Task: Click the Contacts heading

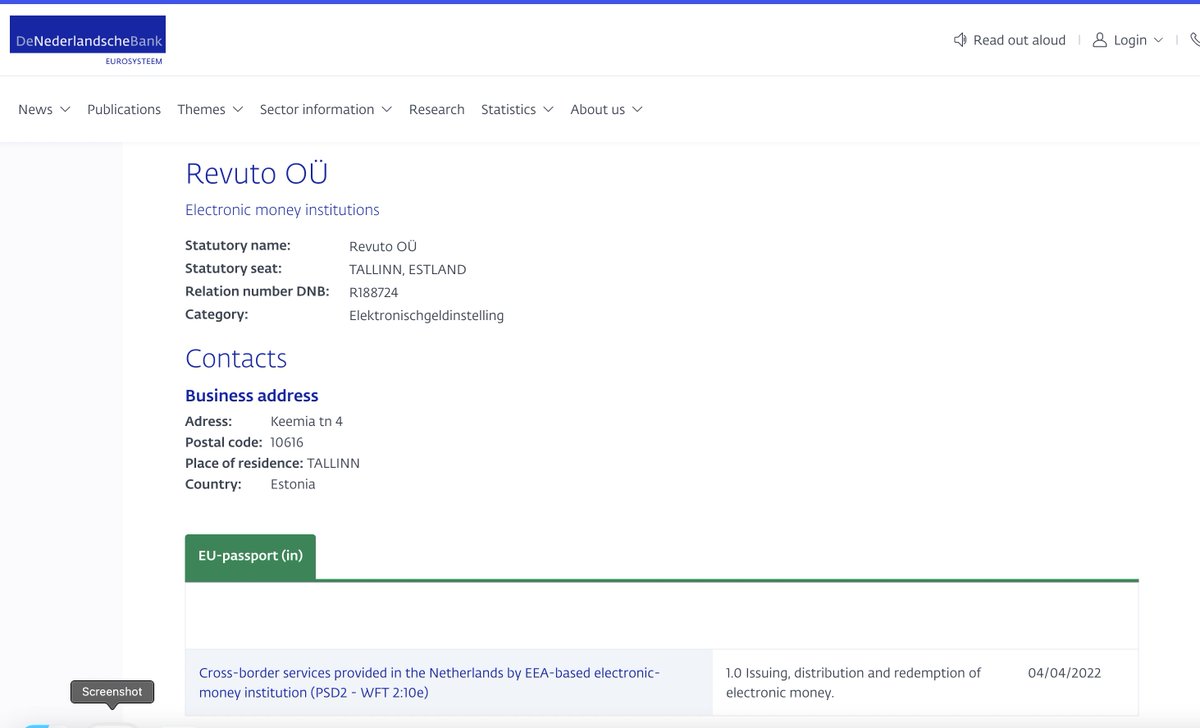Action: pyautogui.click(x=236, y=358)
